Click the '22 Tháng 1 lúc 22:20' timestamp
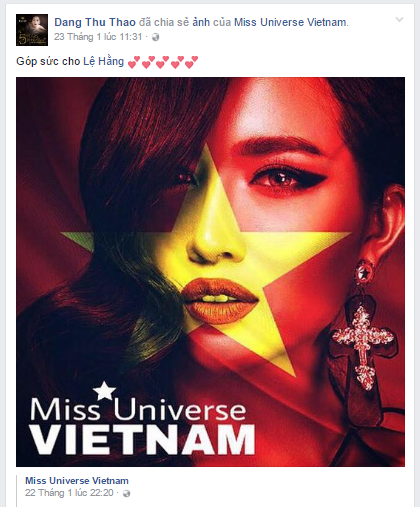420x507 pixels. (x=69, y=493)
